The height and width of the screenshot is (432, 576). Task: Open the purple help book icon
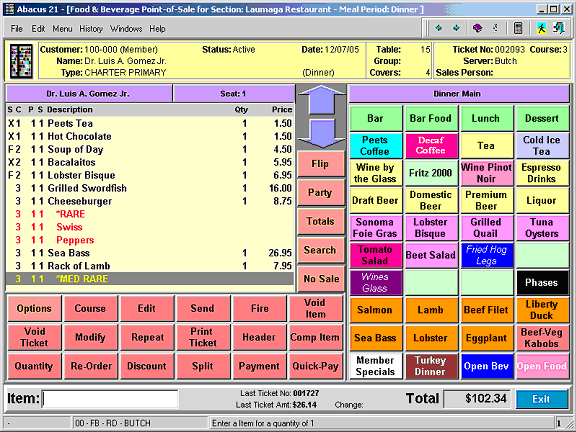[x=477, y=28]
